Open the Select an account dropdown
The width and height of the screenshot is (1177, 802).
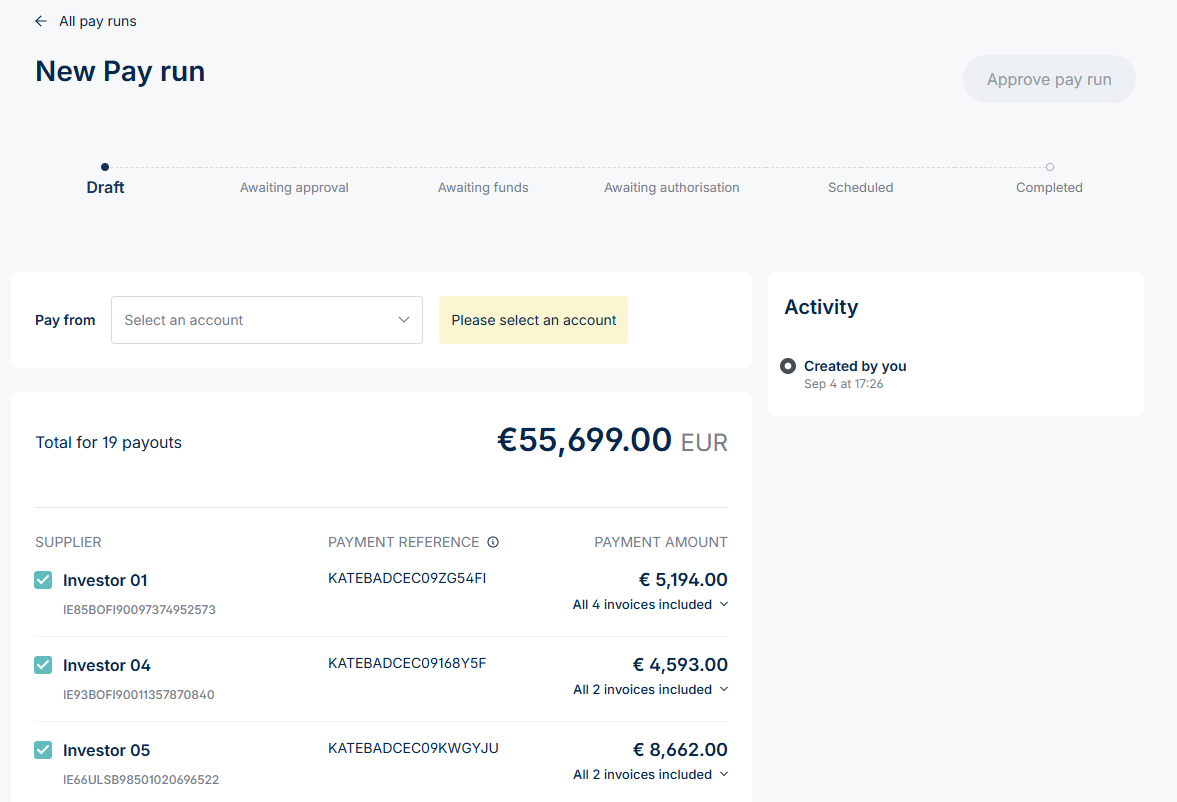[x=266, y=320]
